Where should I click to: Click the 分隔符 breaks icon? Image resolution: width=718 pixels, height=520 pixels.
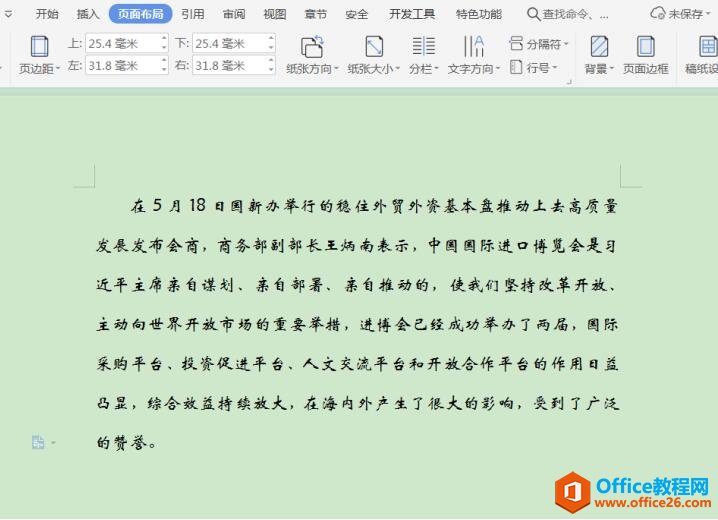tap(516, 44)
